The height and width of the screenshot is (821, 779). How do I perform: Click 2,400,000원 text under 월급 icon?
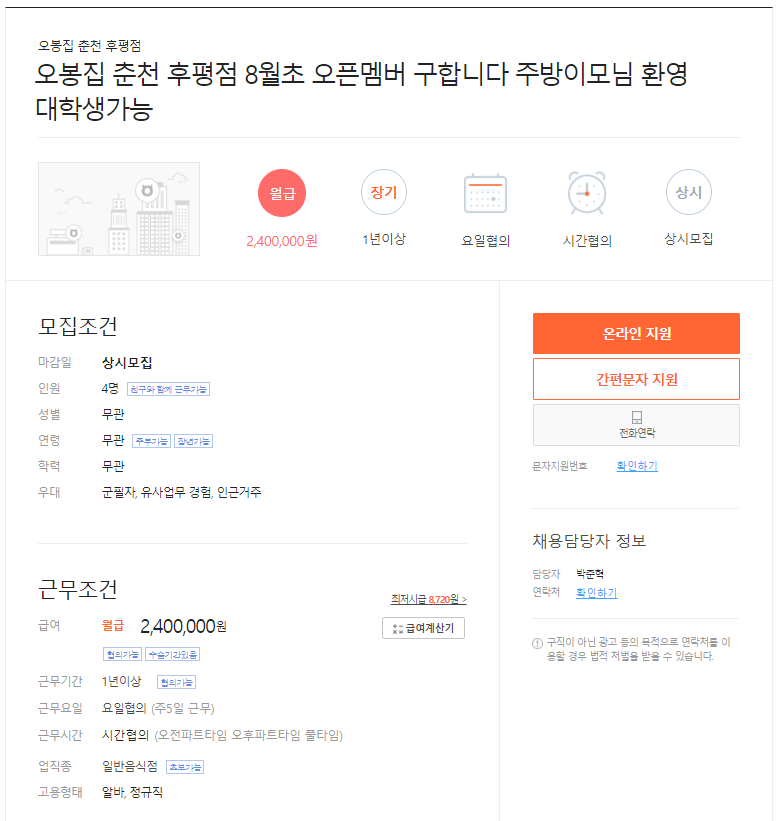point(282,241)
